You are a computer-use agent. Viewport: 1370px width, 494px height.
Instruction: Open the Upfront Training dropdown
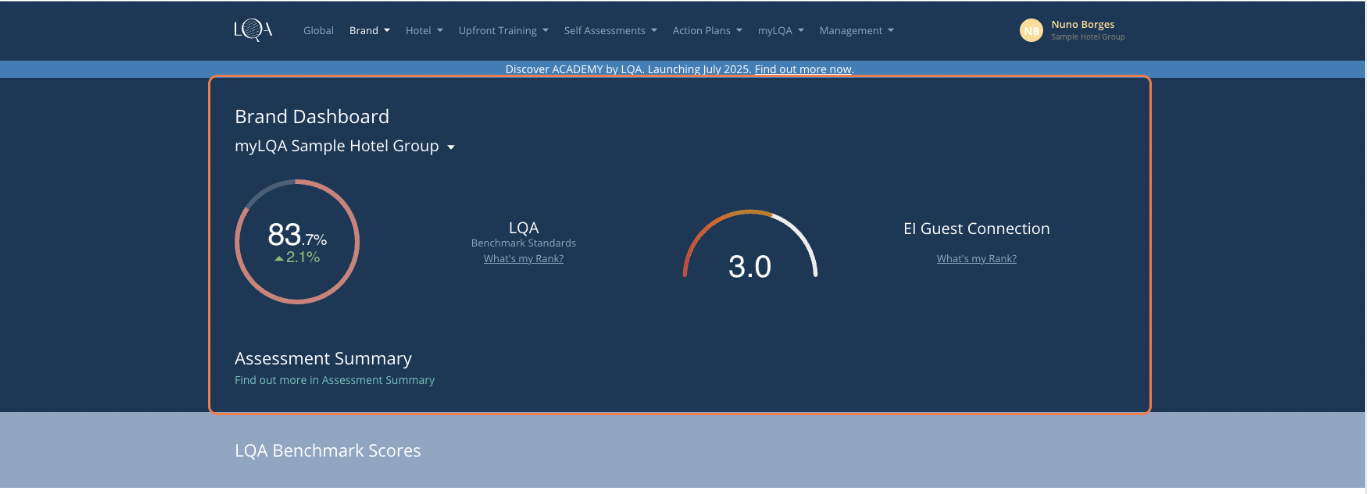(x=503, y=31)
